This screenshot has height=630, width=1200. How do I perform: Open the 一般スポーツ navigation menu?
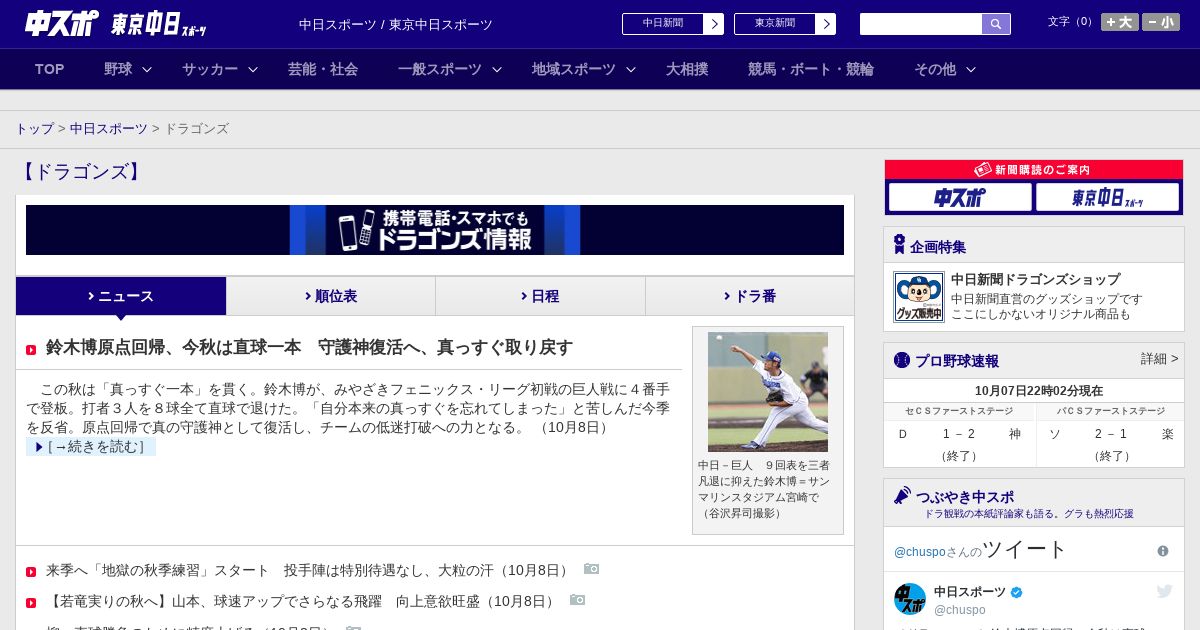(440, 69)
